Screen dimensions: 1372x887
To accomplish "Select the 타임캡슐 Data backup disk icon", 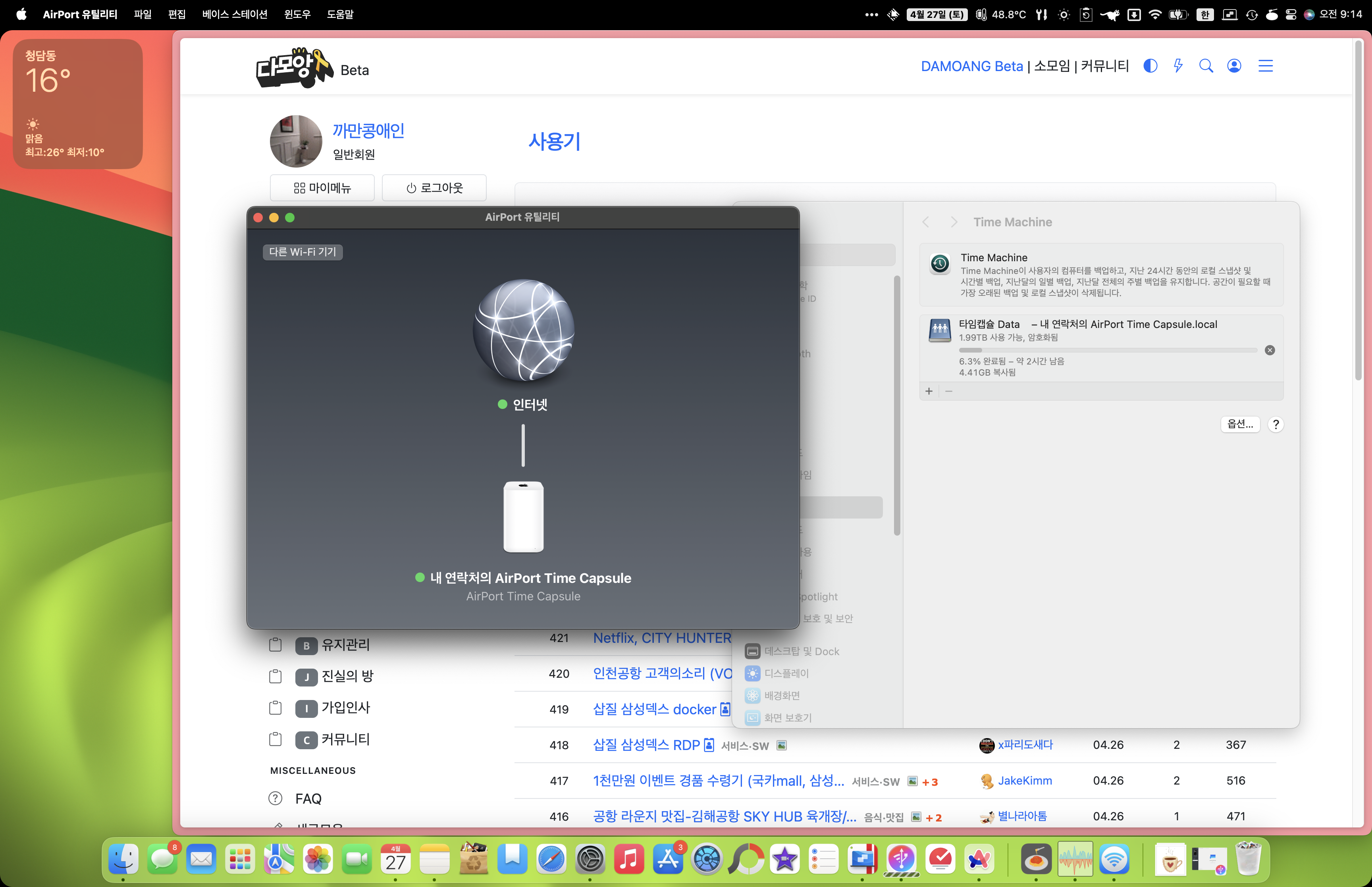I will [940, 331].
